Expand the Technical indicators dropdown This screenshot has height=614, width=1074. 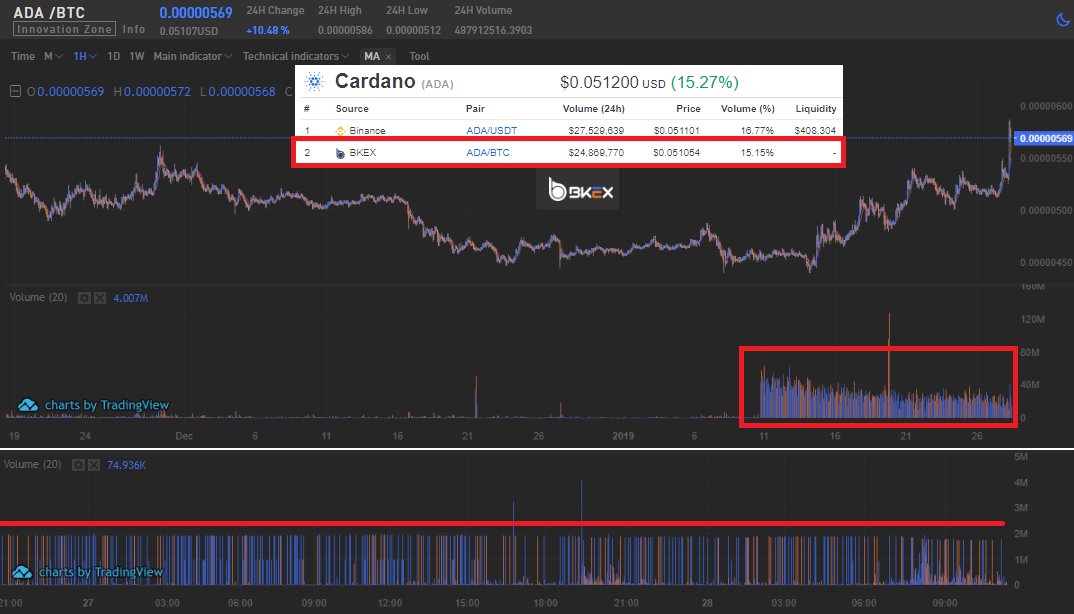click(296, 56)
